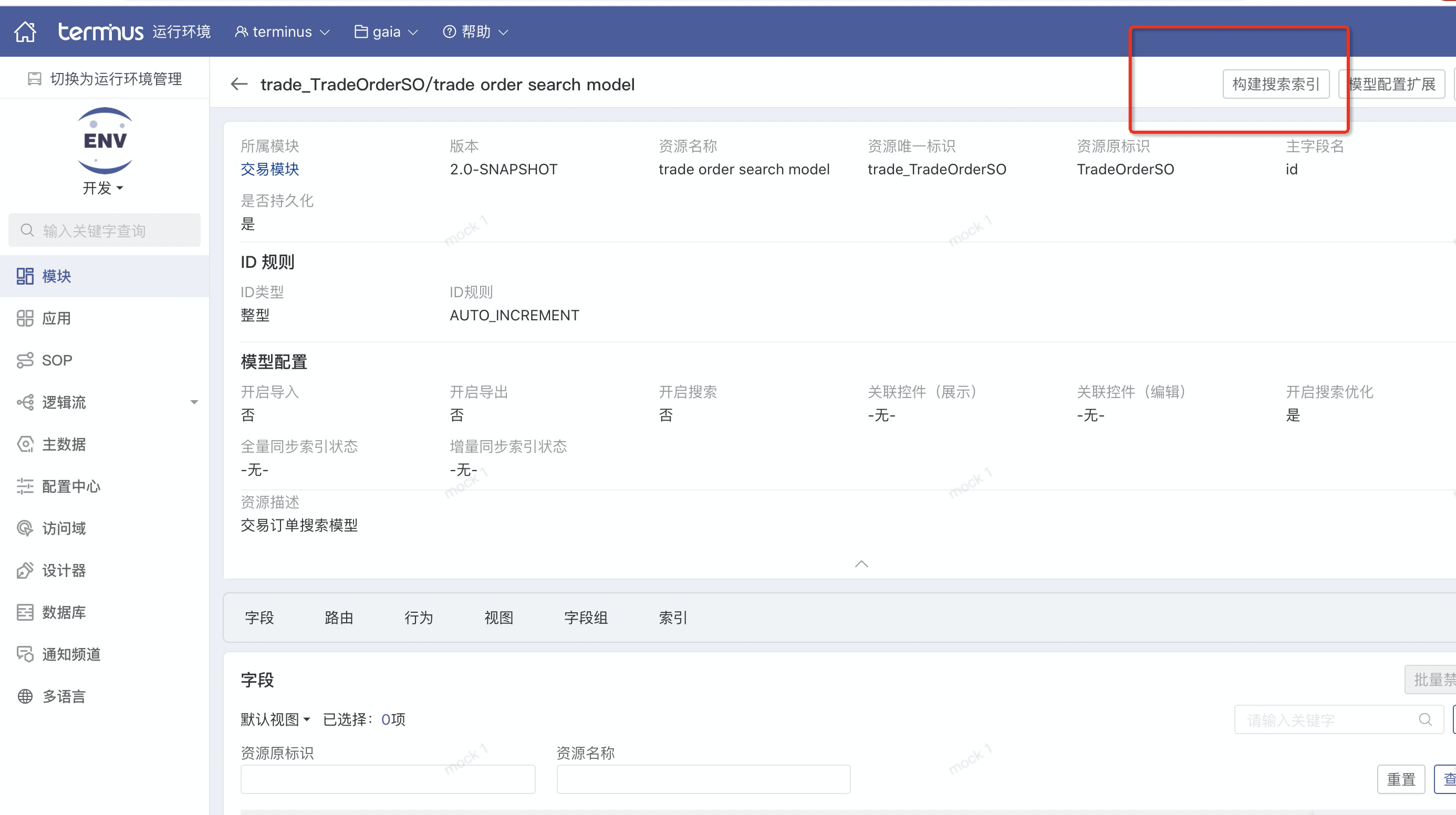The image size is (1456, 815).
Task: Expand the 逻辑流 submenu arrow
Action: (x=194, y=402)
